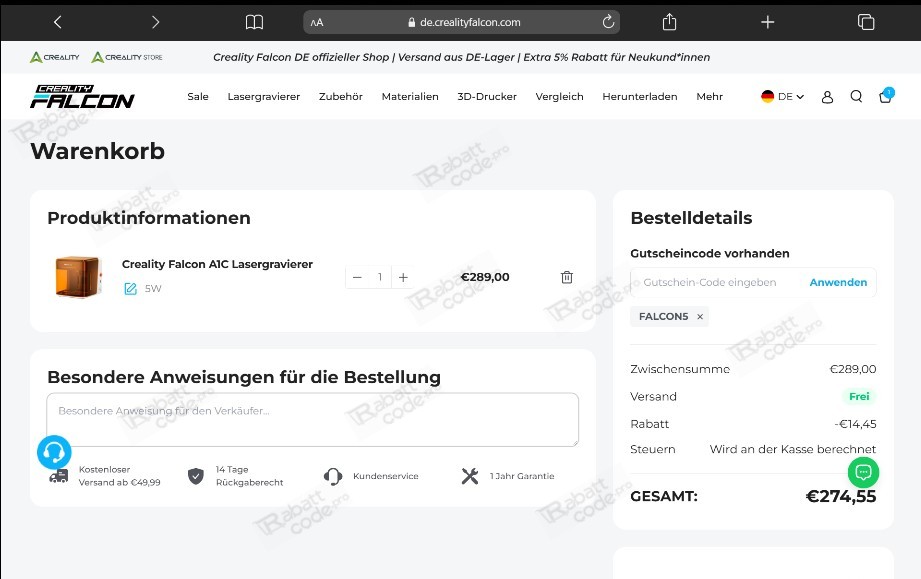Click the top promo banner text
The width and height of the screenshot is (921, 579).
click(x=461, y=57)
